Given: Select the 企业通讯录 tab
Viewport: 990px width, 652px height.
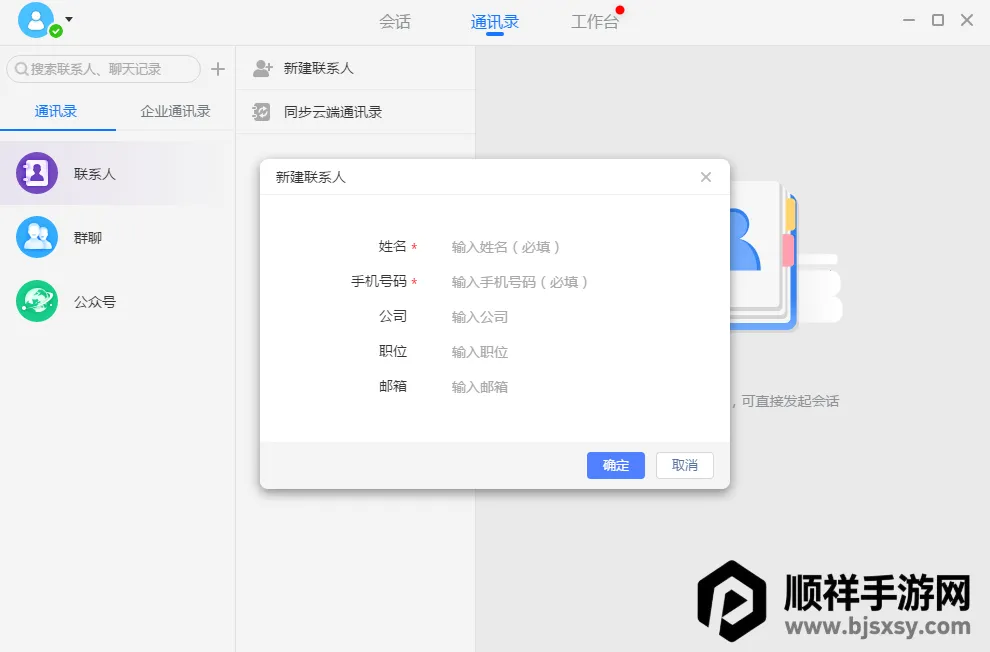Looking at the screenshot, I should (175, 111).
